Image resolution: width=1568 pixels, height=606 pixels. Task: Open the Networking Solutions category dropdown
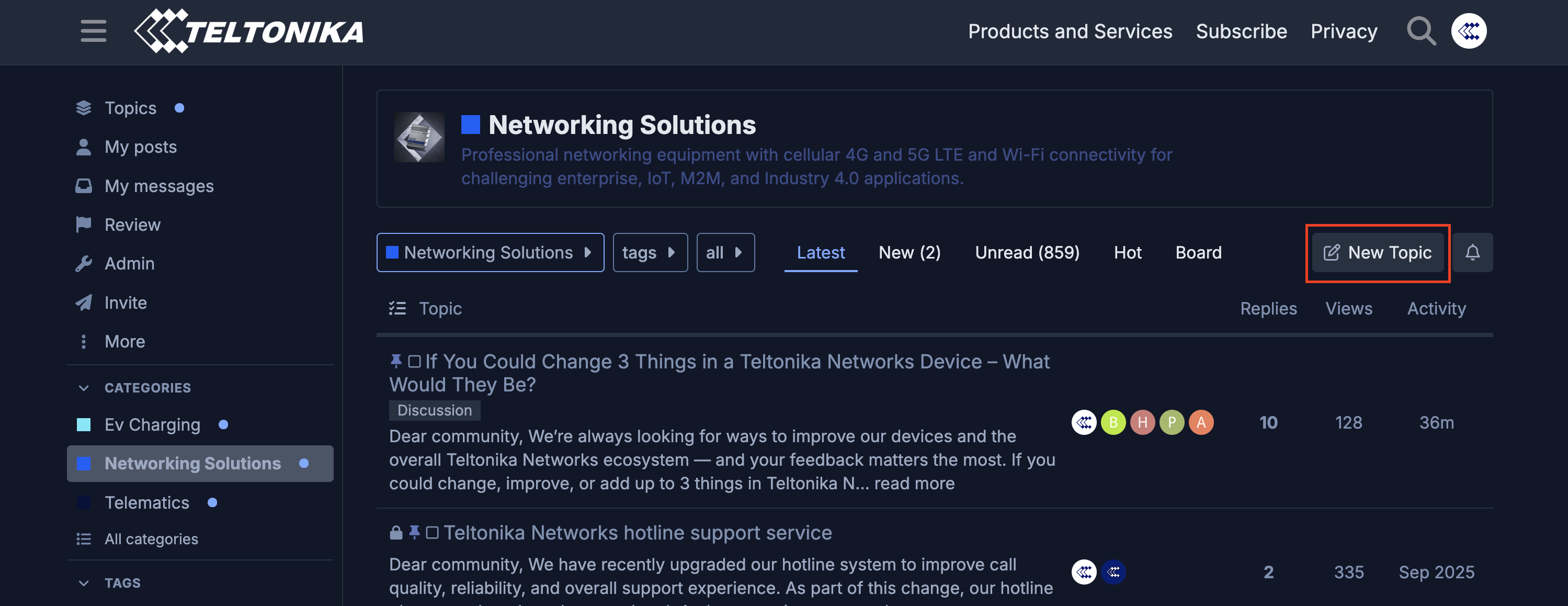coord(490,252)
